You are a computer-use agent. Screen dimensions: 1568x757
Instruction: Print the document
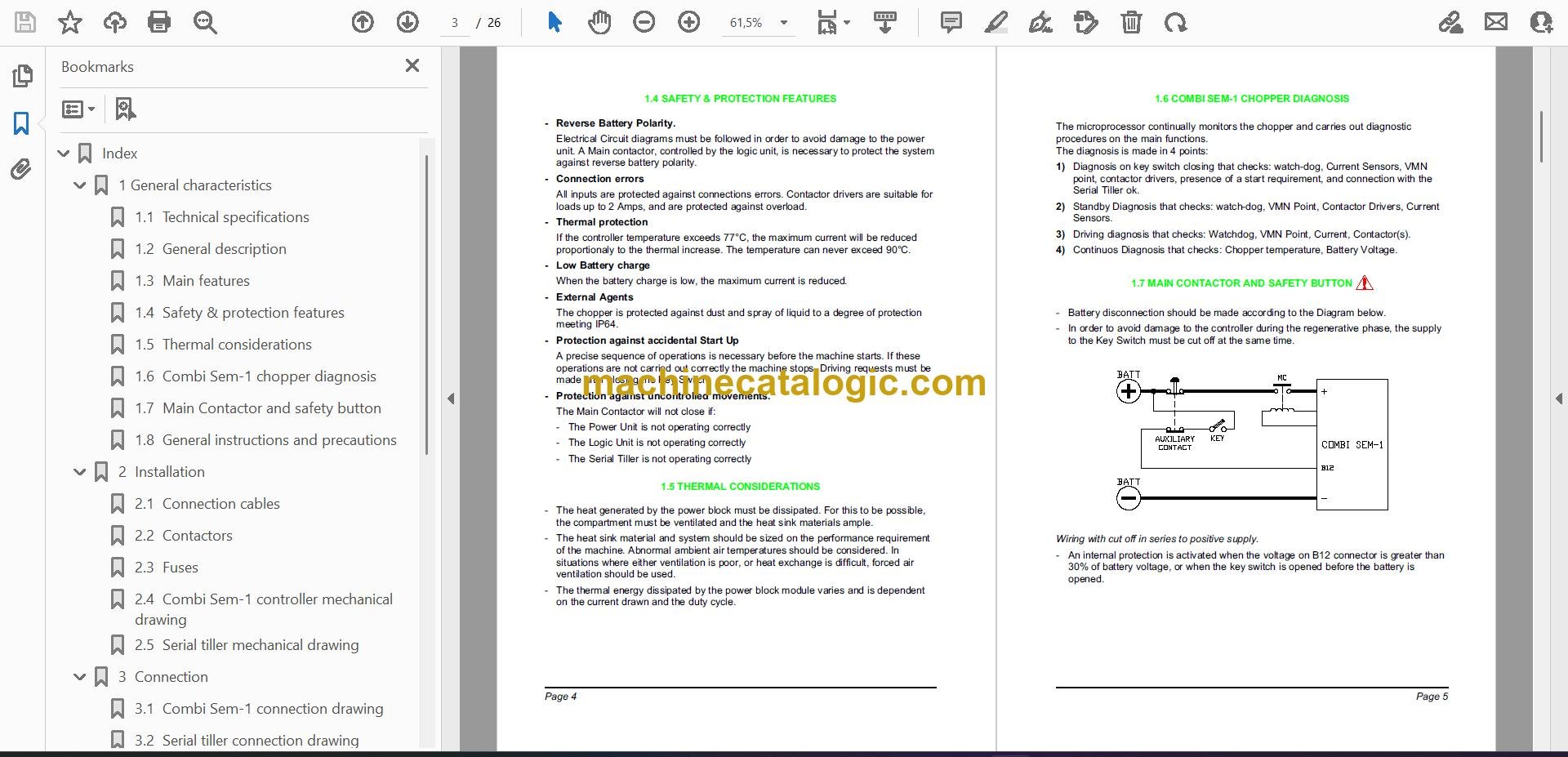159,22
